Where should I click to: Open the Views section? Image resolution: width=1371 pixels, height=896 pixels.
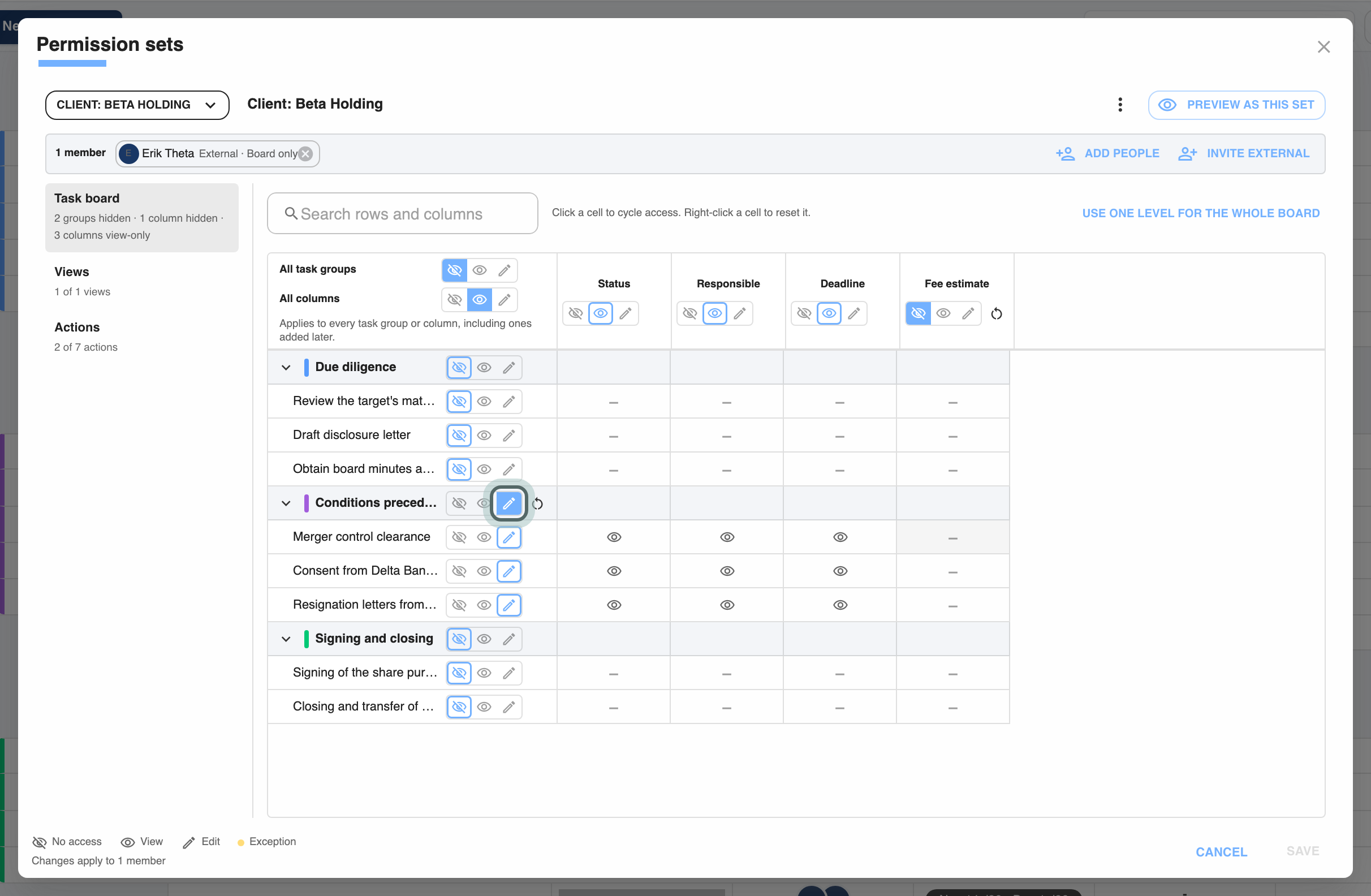[x=142, y=281]
